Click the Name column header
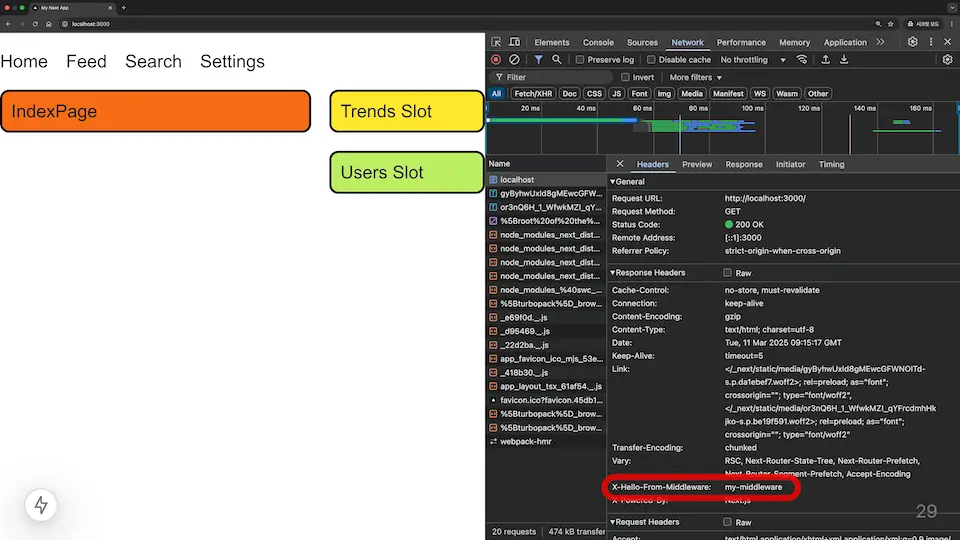The image size is (960, 540). tap(546, 163)
